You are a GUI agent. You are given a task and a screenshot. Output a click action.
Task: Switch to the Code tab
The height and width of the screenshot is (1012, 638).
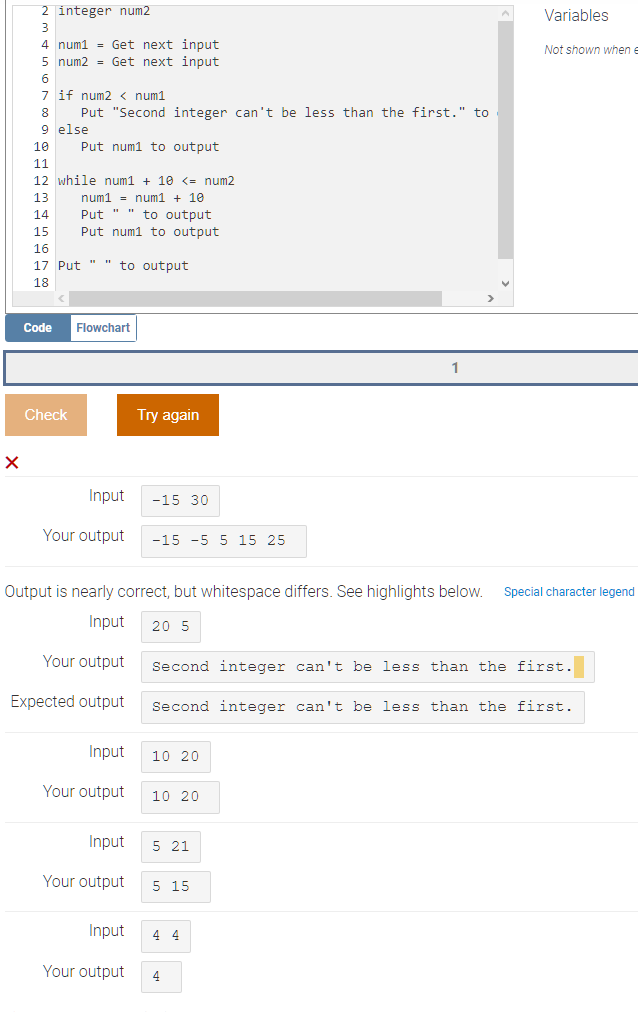[37, 328]
